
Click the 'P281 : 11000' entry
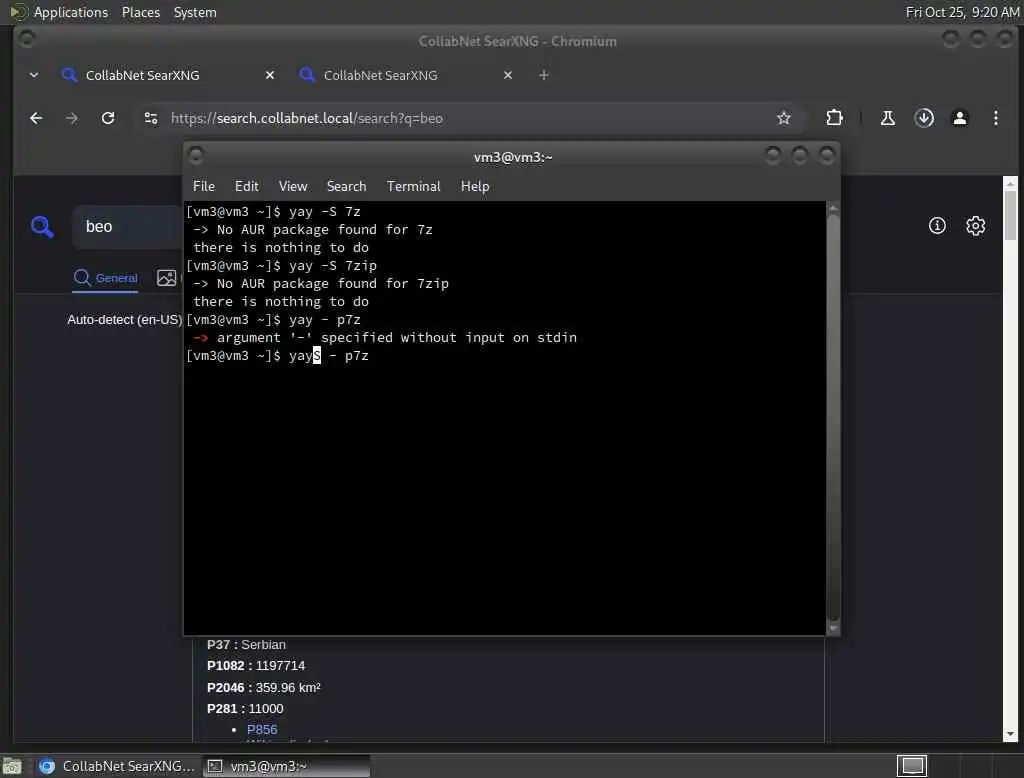pos(245,709)
